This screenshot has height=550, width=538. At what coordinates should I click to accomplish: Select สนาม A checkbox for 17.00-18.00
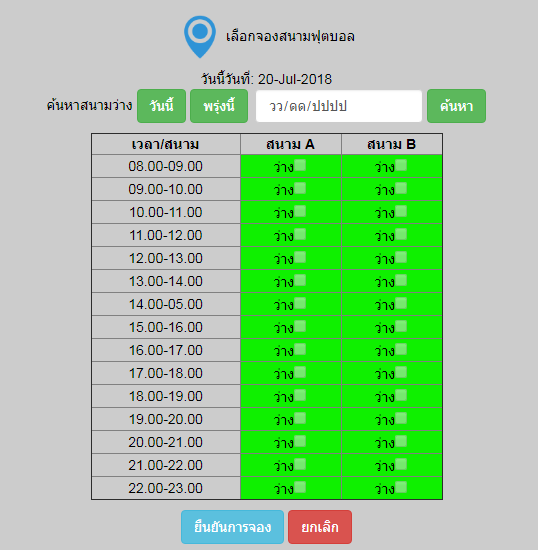point(300,372)
